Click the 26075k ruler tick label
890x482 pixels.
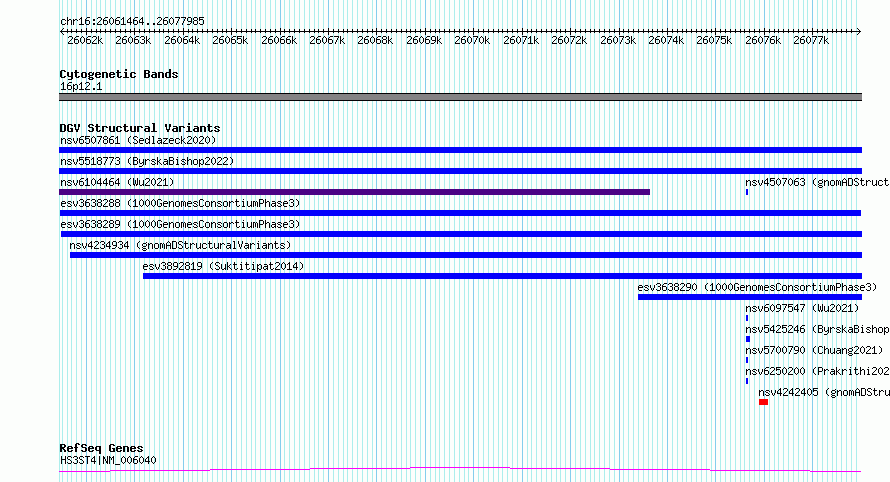715,40
